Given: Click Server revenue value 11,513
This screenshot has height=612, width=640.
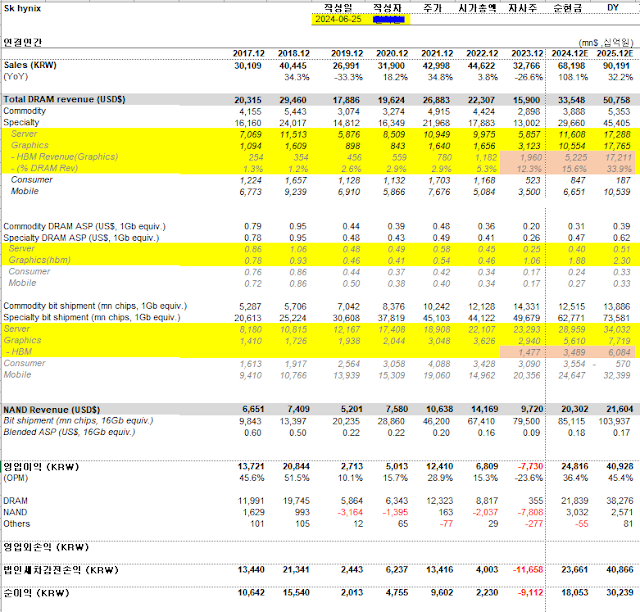Looking at the screenshot, I should point(292,134).
